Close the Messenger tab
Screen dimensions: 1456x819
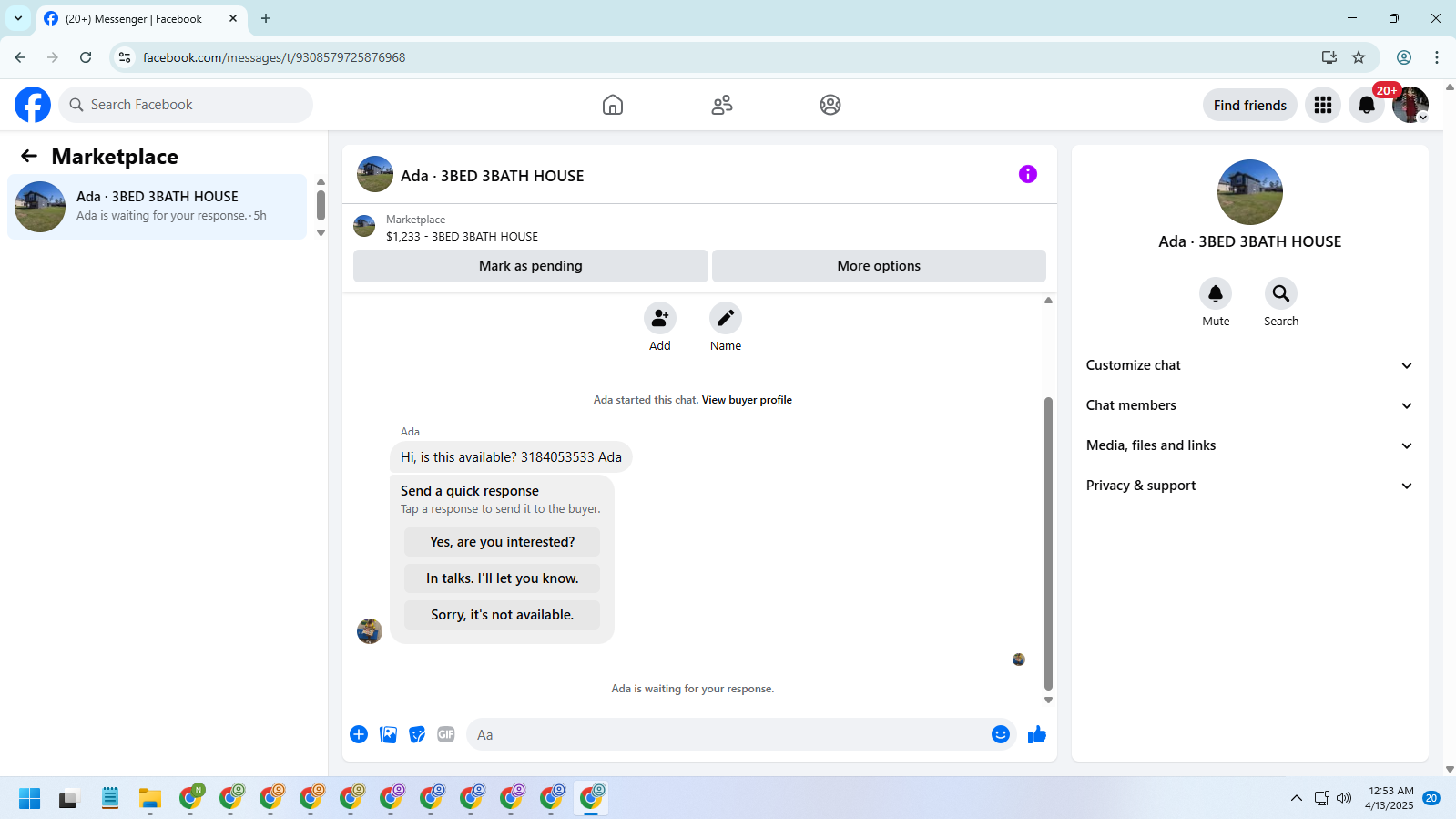click(233, 18)
